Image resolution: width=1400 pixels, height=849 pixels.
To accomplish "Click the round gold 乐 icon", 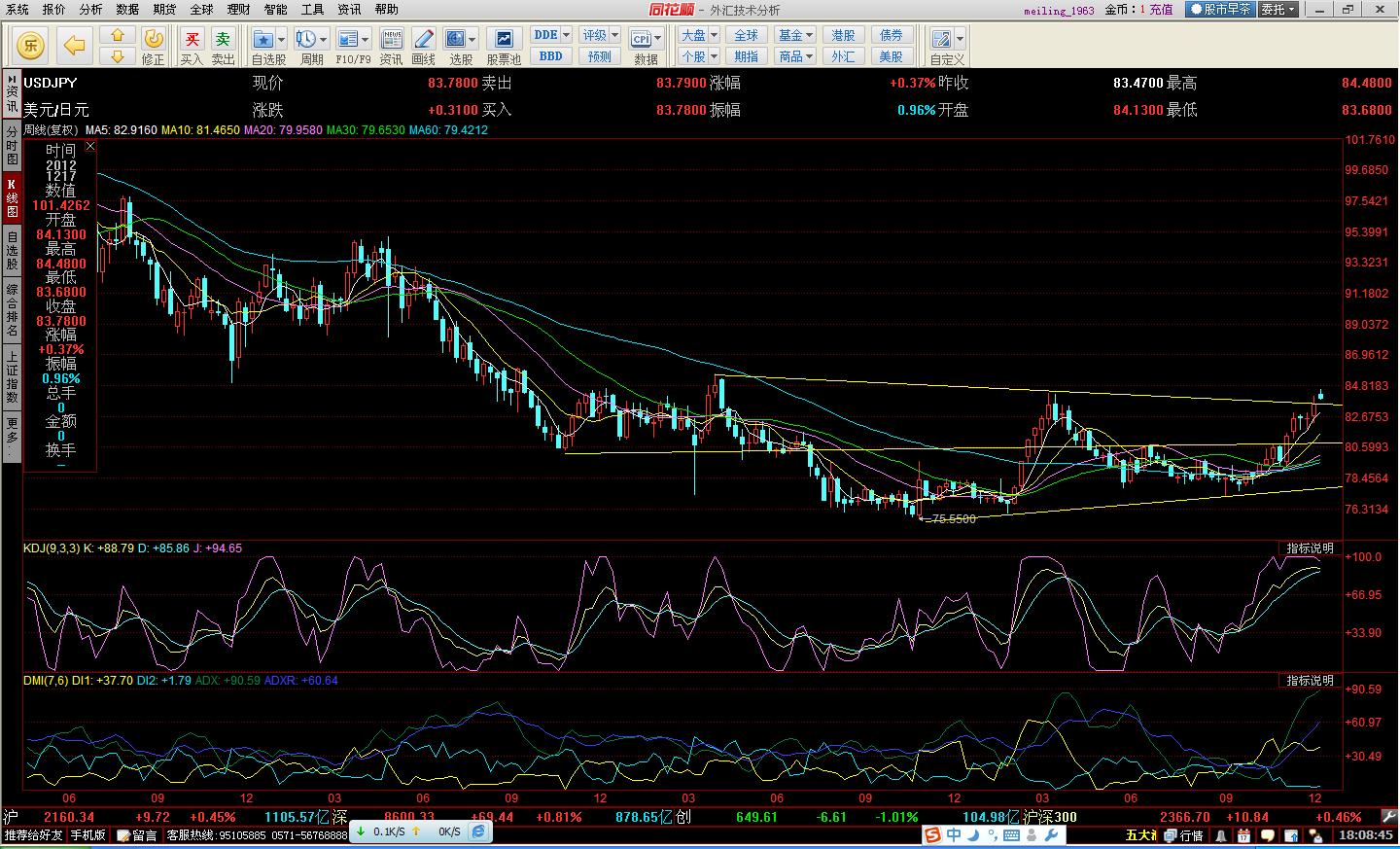I will tap(30, 45).
